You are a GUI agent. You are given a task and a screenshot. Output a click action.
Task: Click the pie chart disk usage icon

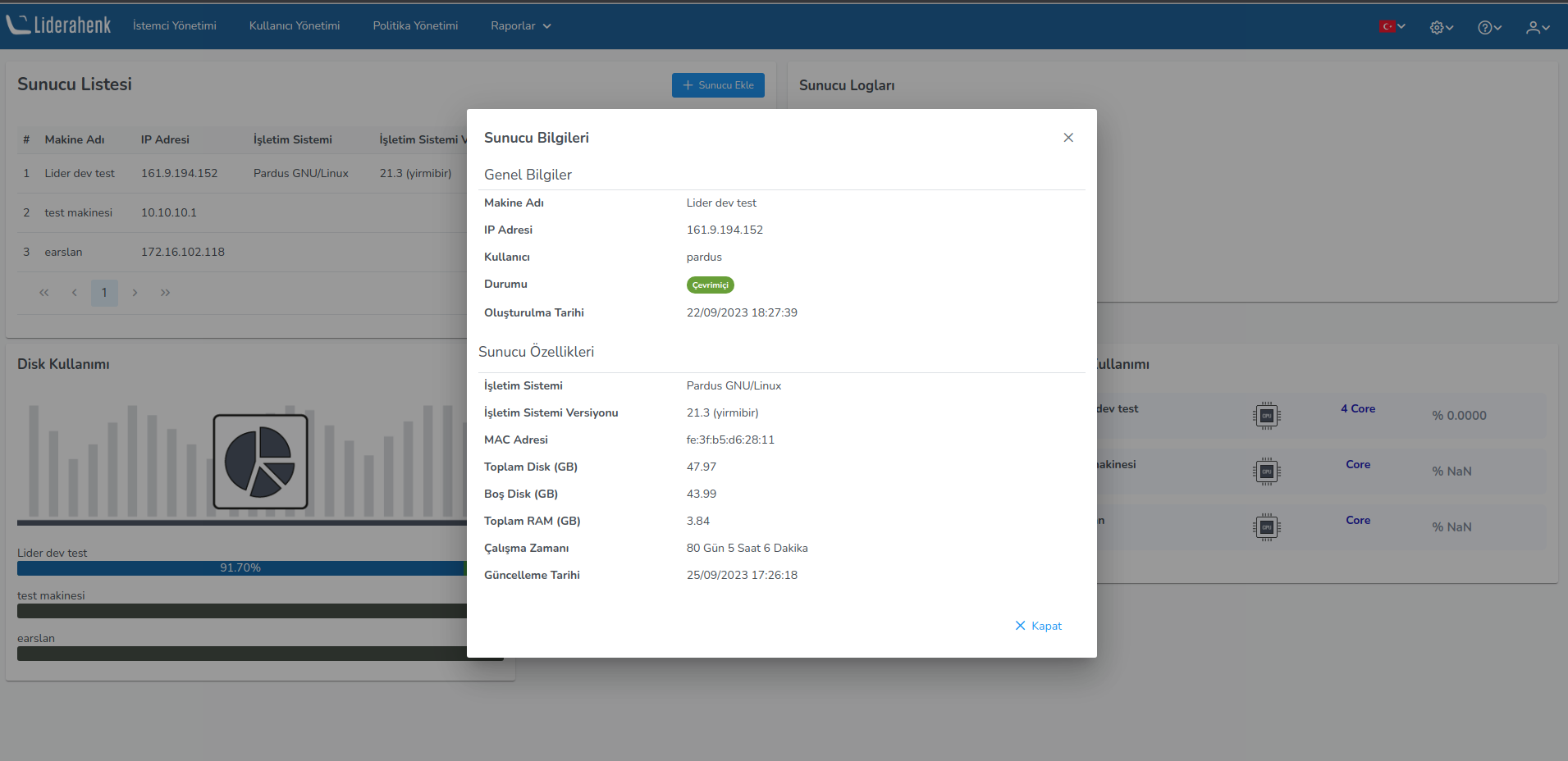pos(260,462)
